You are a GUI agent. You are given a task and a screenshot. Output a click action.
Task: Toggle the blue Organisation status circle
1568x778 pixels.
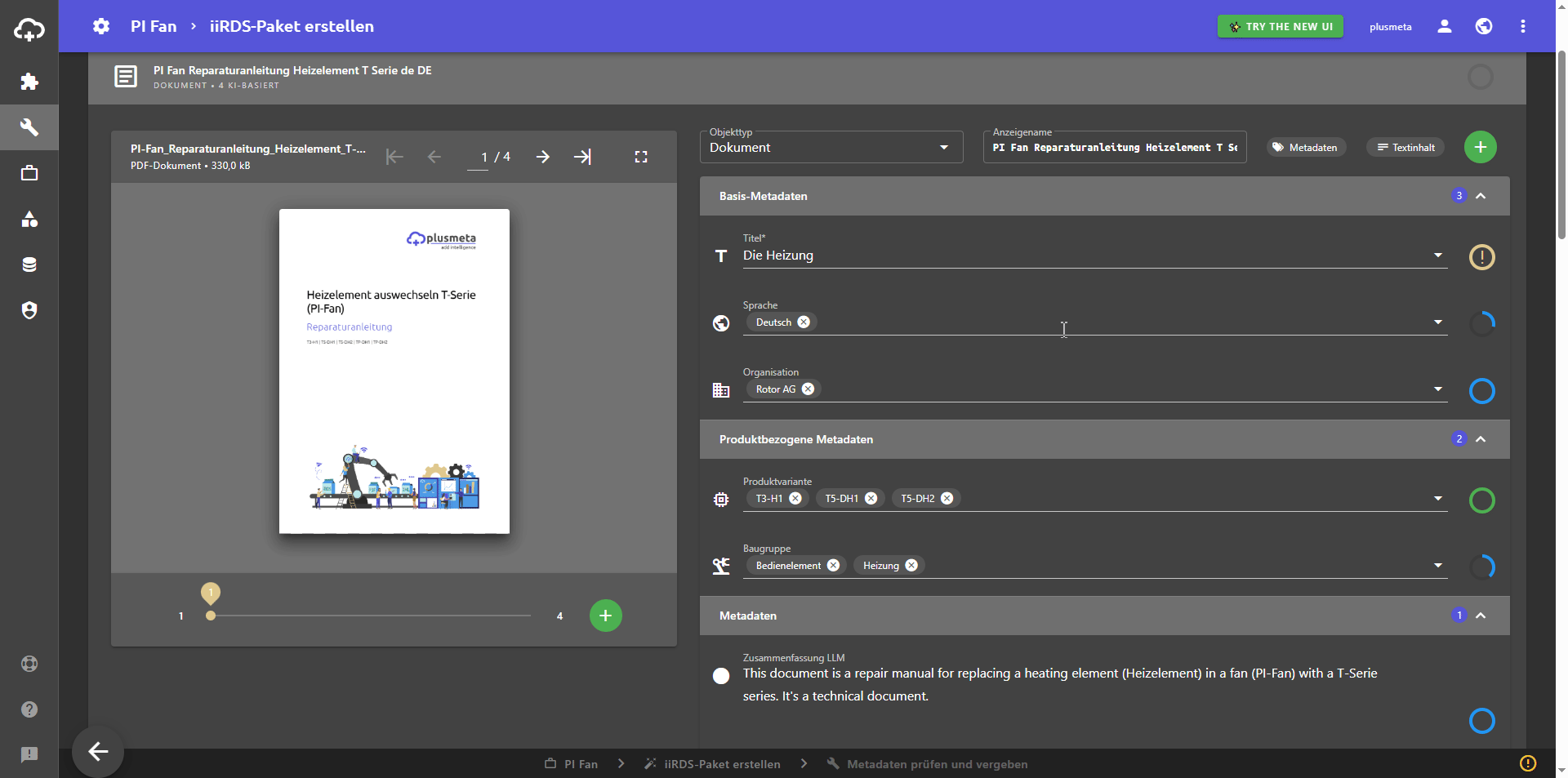(x=1481, y=391)
